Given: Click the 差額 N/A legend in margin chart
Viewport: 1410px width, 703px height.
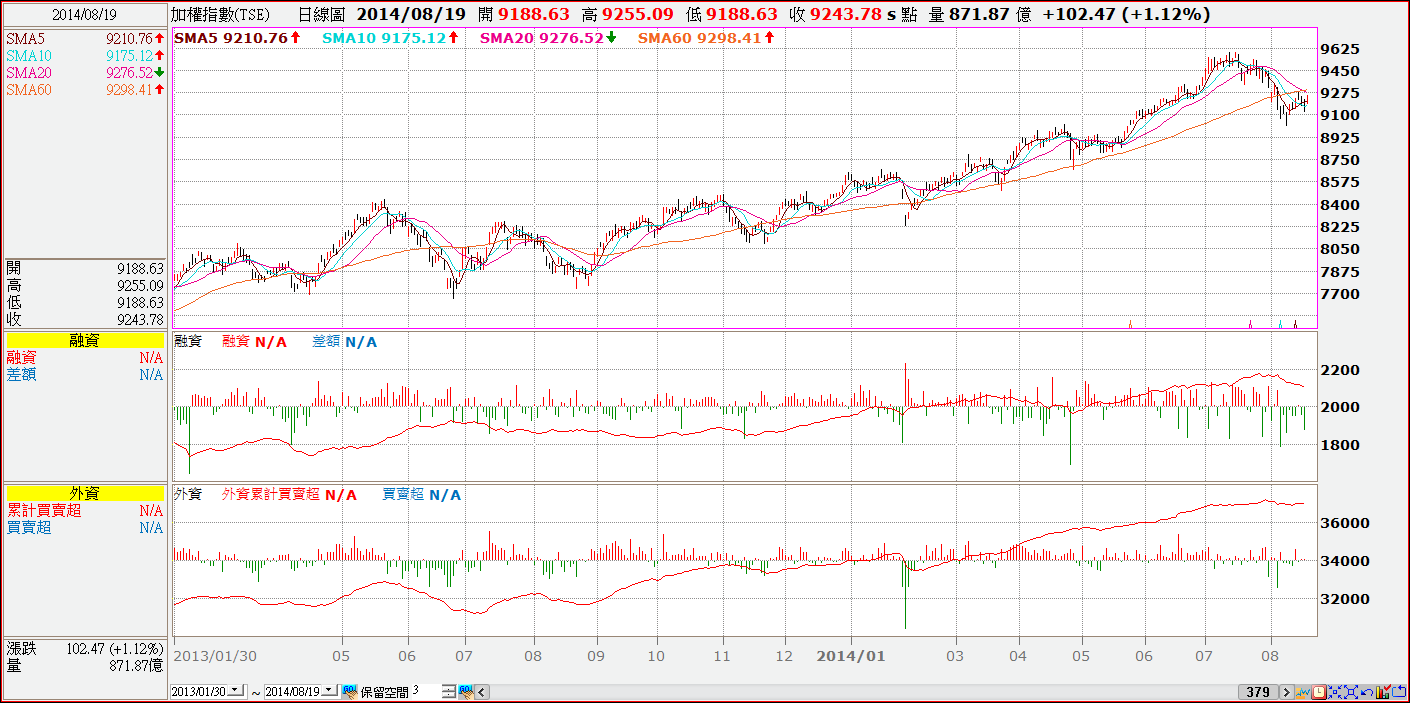Looking at the screenshot, I should (344, 342).
